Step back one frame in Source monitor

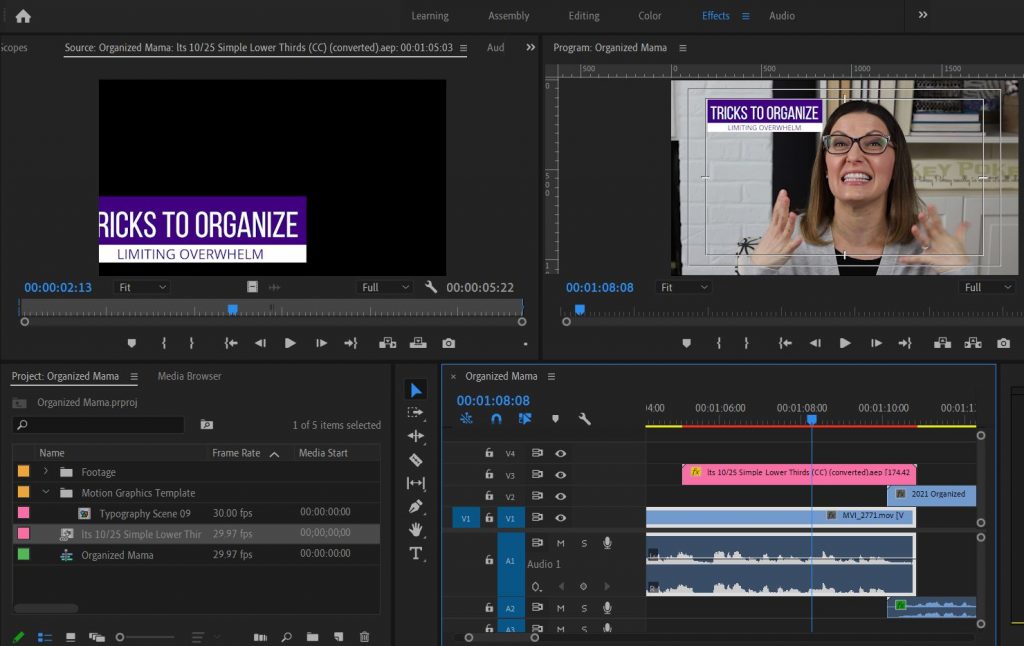pyautogui.click(x=260, y=343)
